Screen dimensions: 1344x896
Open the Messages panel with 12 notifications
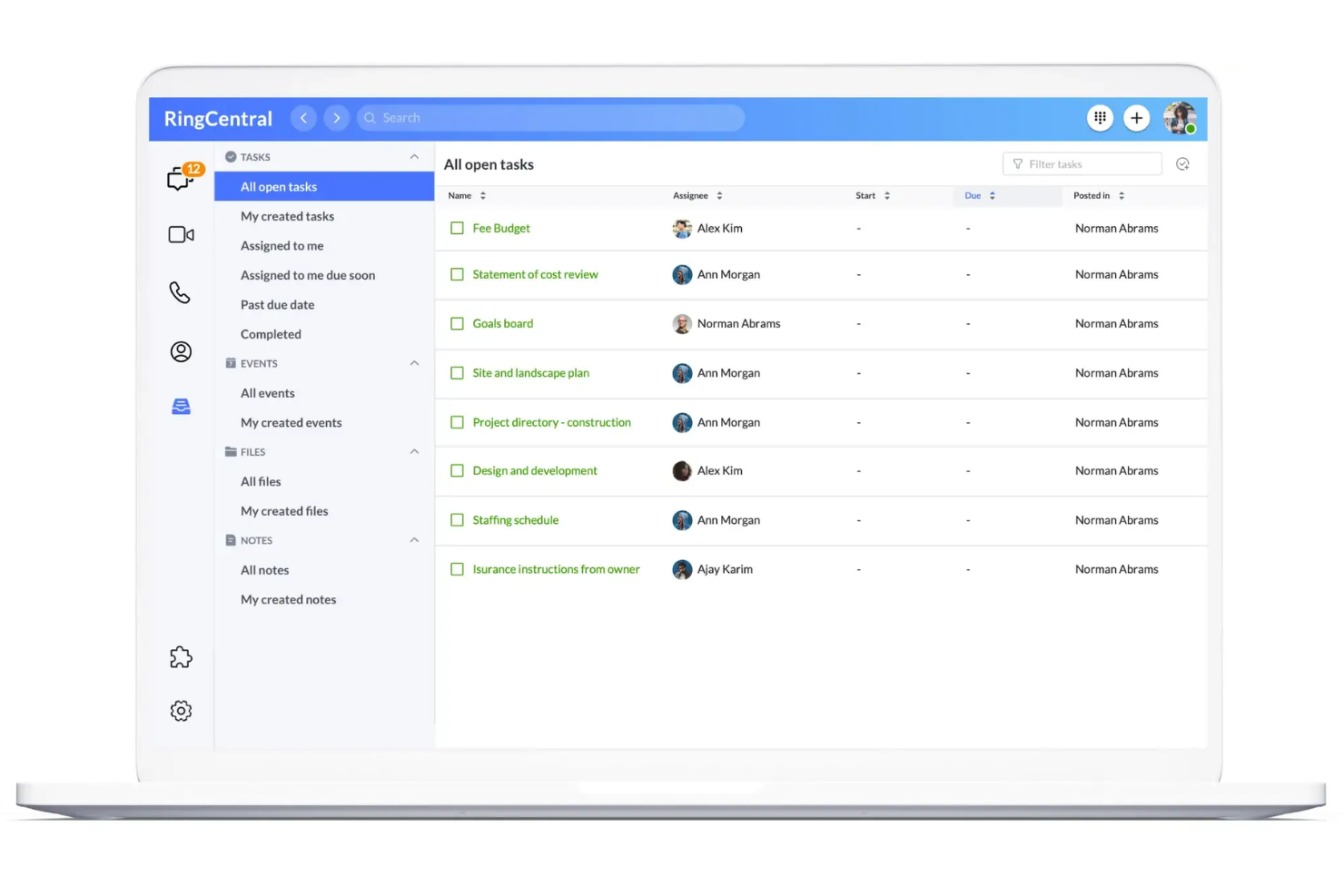point(181,178)
